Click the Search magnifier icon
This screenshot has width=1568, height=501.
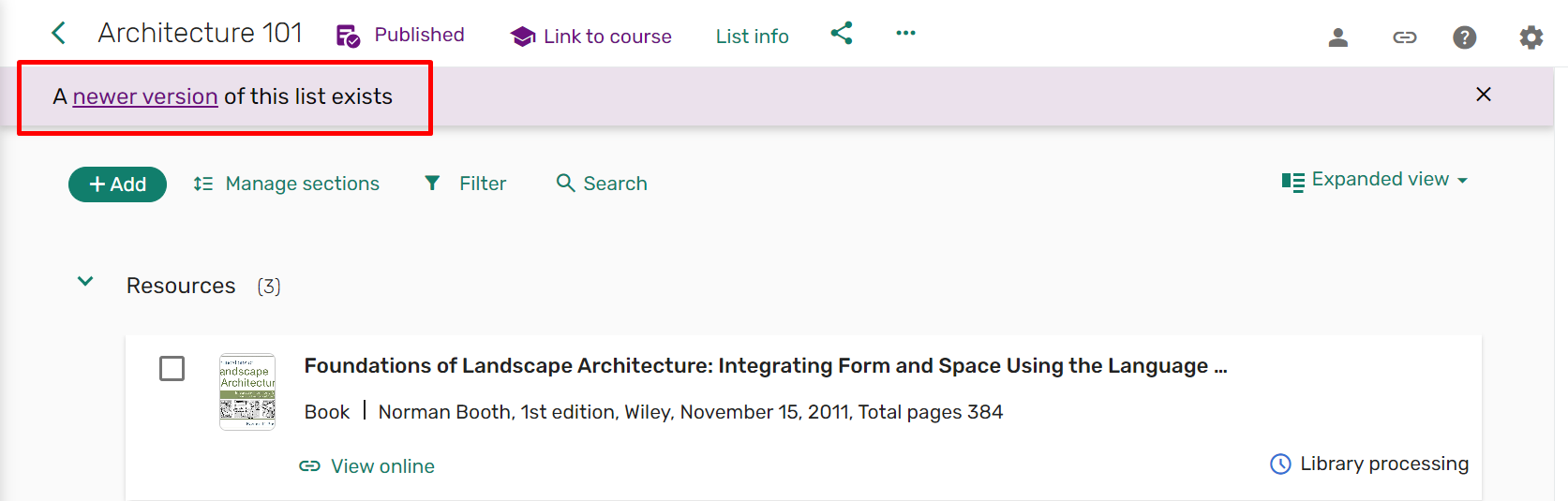click(x=565, y=183)
